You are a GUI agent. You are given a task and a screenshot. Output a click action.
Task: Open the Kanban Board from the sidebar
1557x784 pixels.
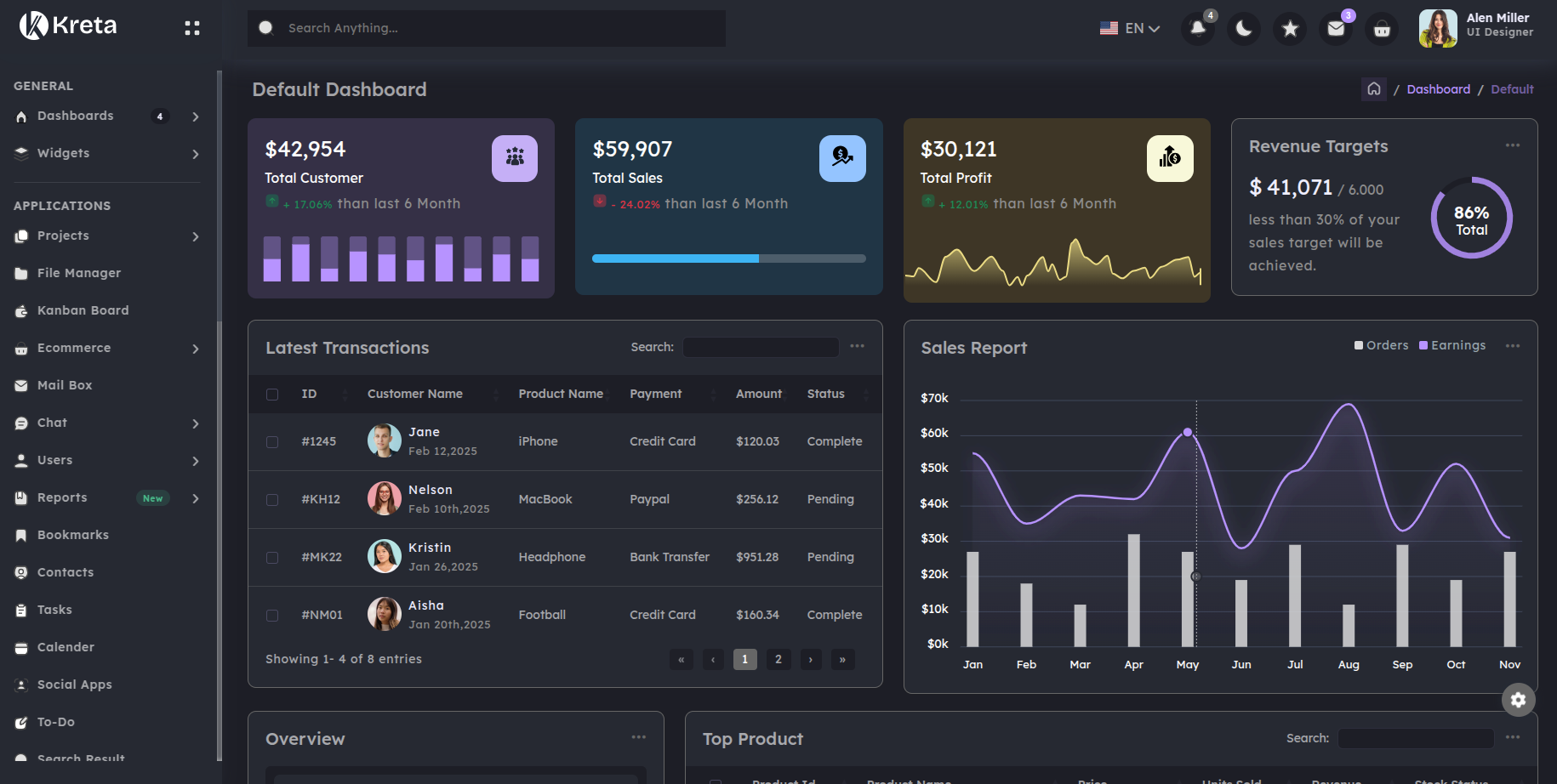coord(83,310)
